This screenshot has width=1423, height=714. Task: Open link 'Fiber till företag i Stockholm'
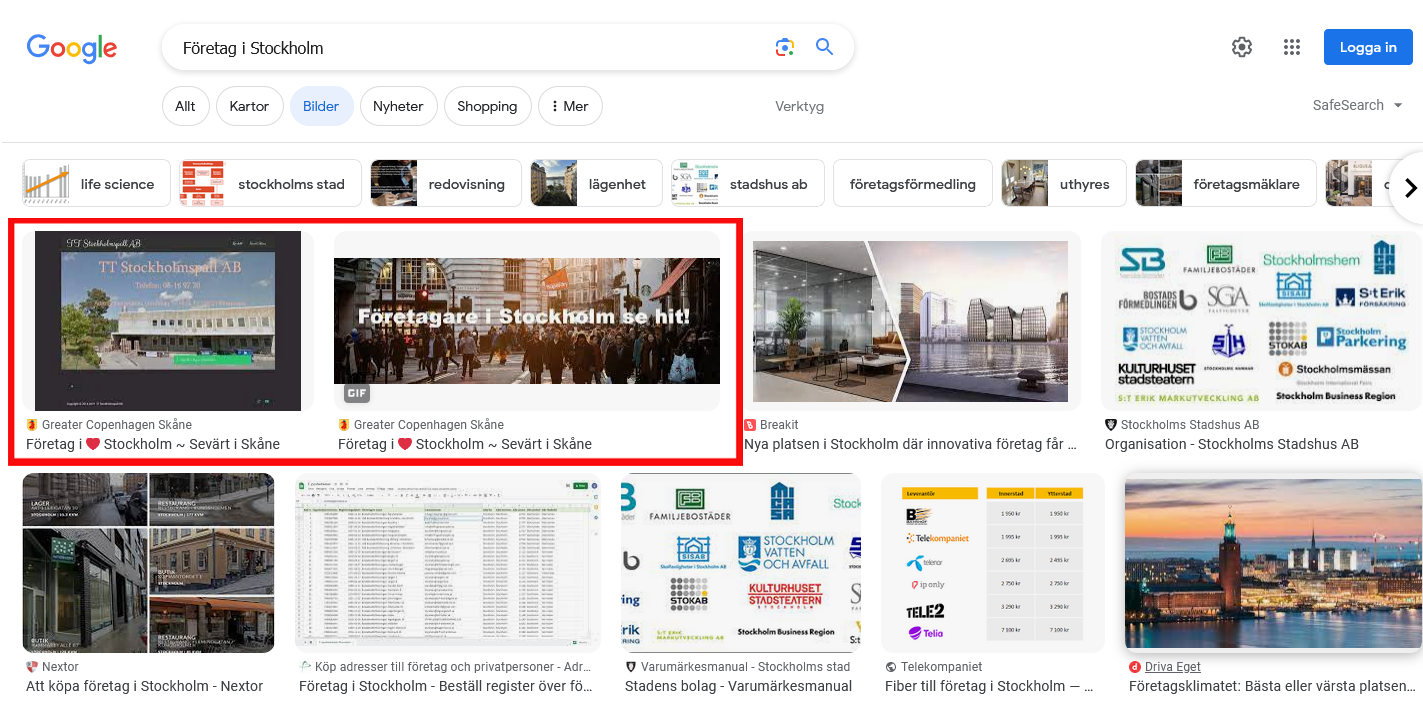(989, 686)
